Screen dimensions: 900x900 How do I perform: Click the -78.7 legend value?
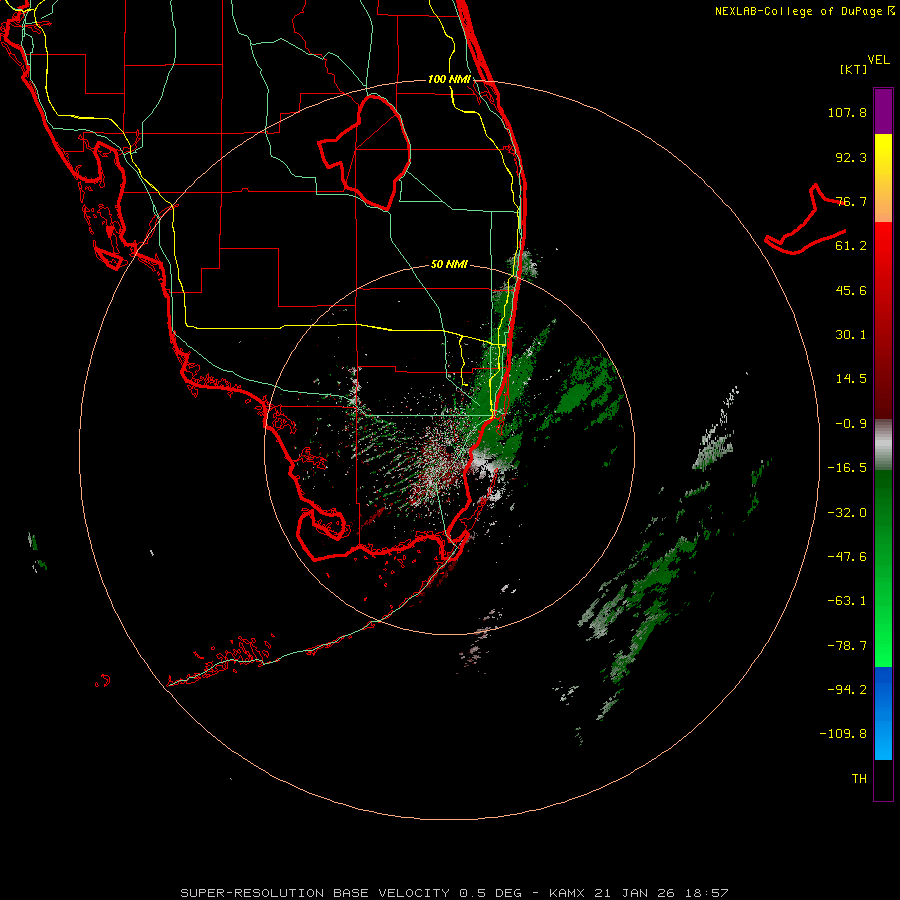[x=847, y=646]
